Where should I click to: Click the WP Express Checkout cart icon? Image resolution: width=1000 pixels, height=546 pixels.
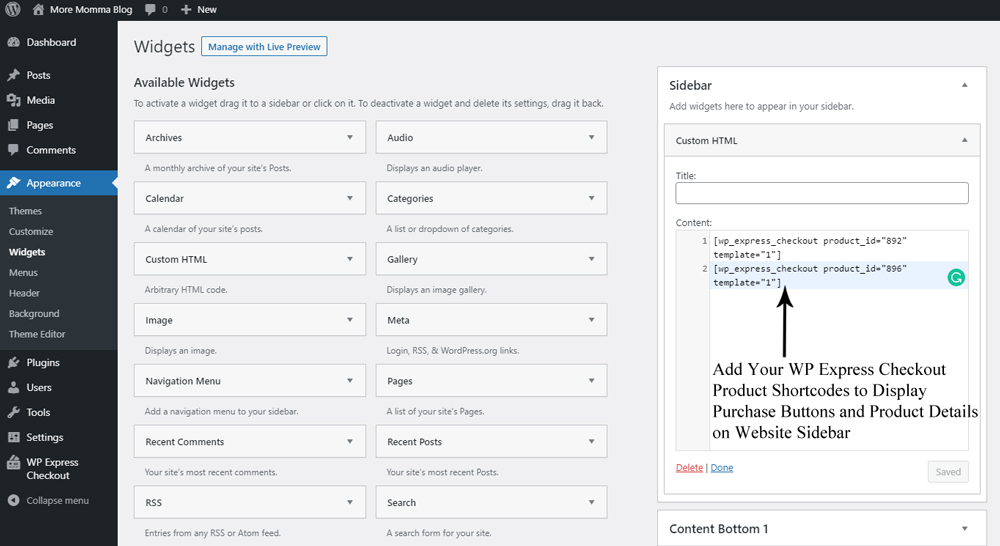(13, 462)
